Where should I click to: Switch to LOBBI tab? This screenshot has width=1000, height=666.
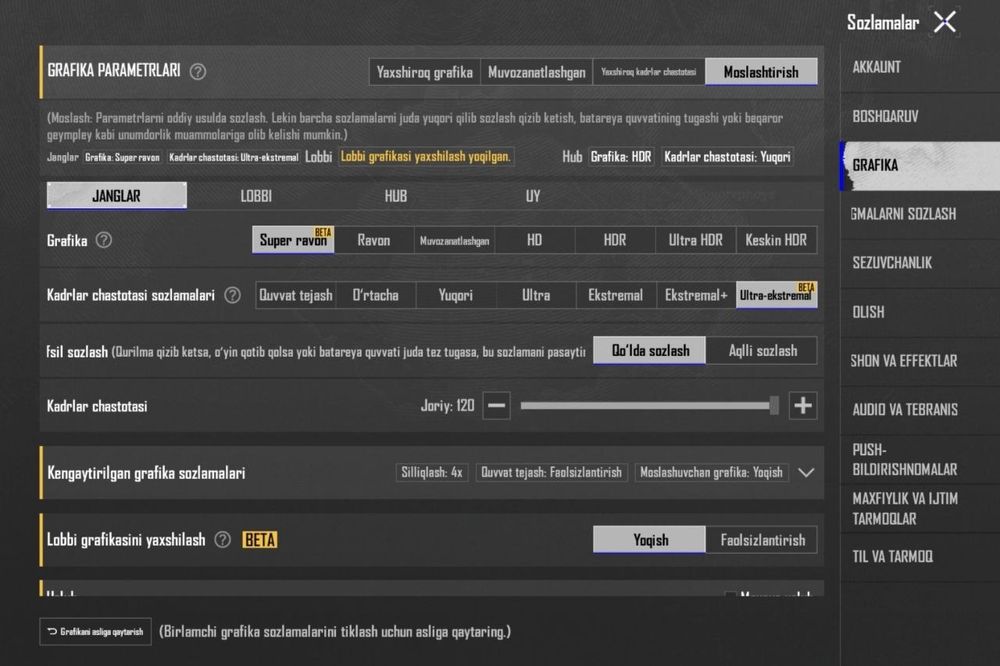coord(256,196)
